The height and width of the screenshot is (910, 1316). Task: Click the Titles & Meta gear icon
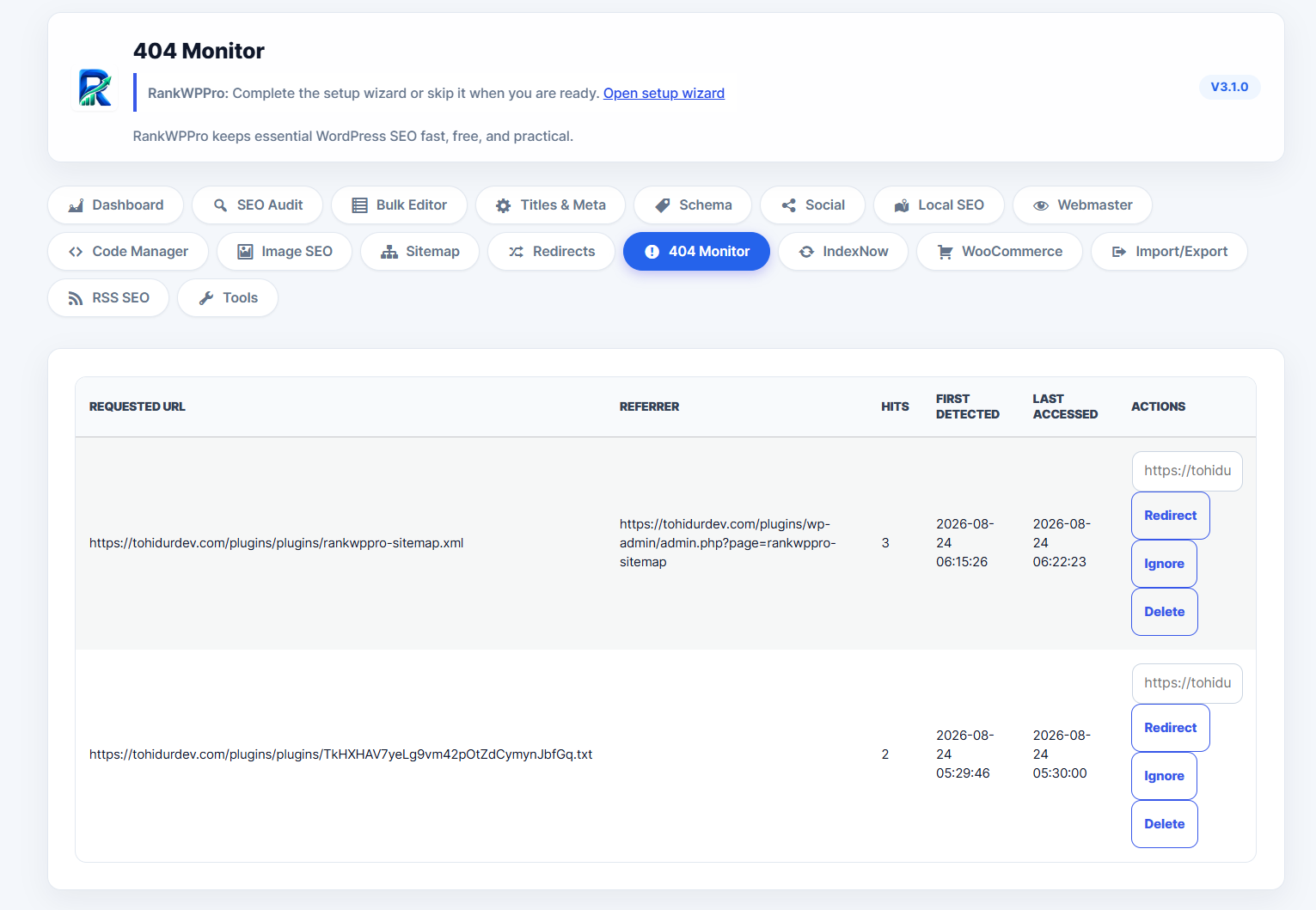click(504, 205)
